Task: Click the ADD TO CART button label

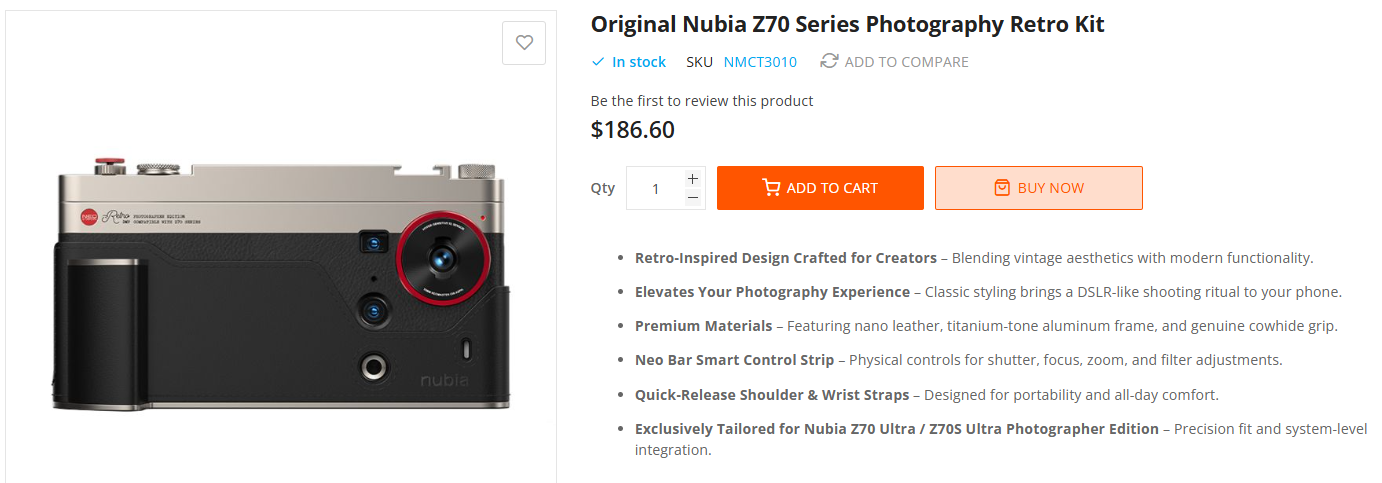Action: click(x=832, y=188)
